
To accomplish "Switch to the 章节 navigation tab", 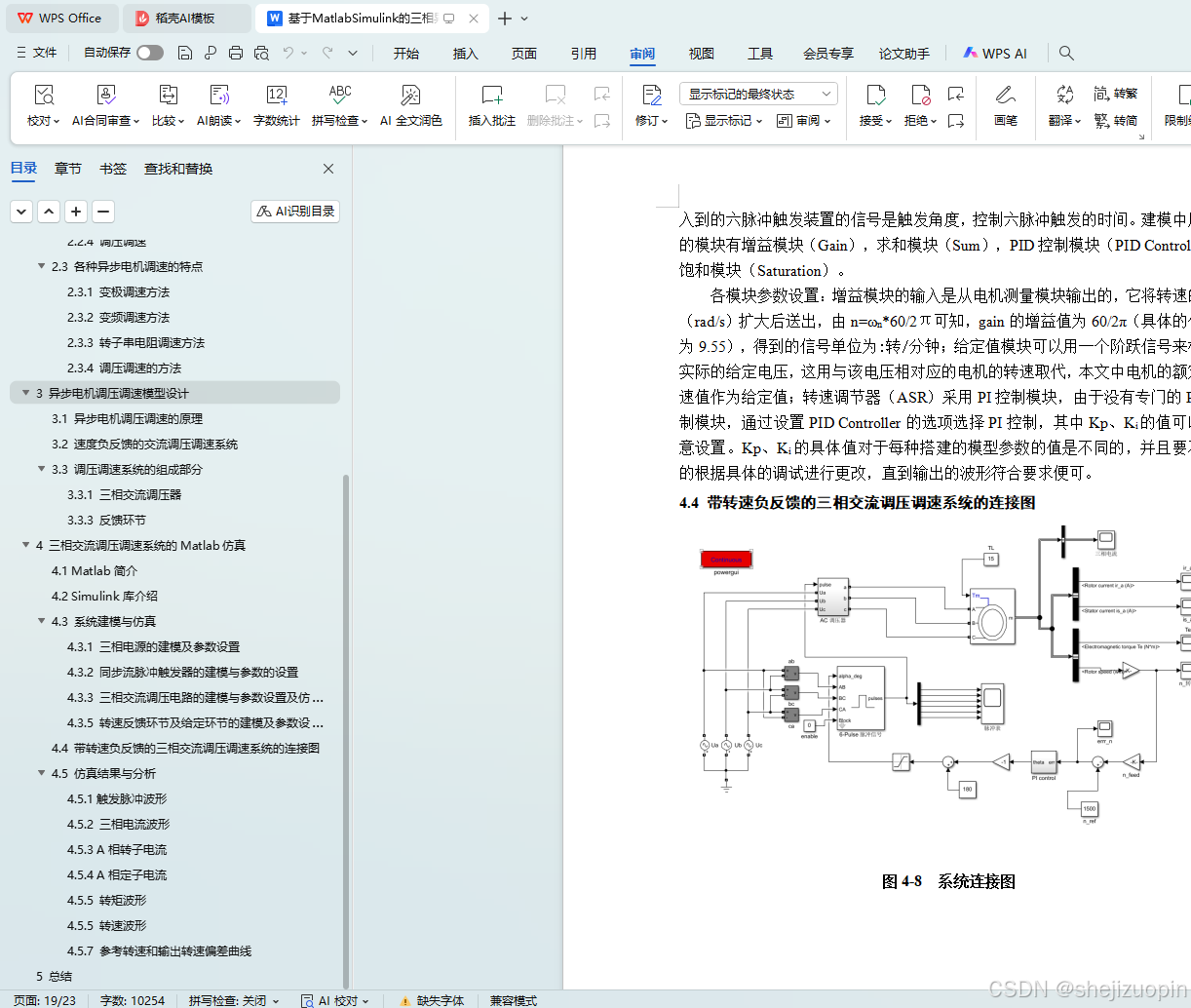I will 68,169.
